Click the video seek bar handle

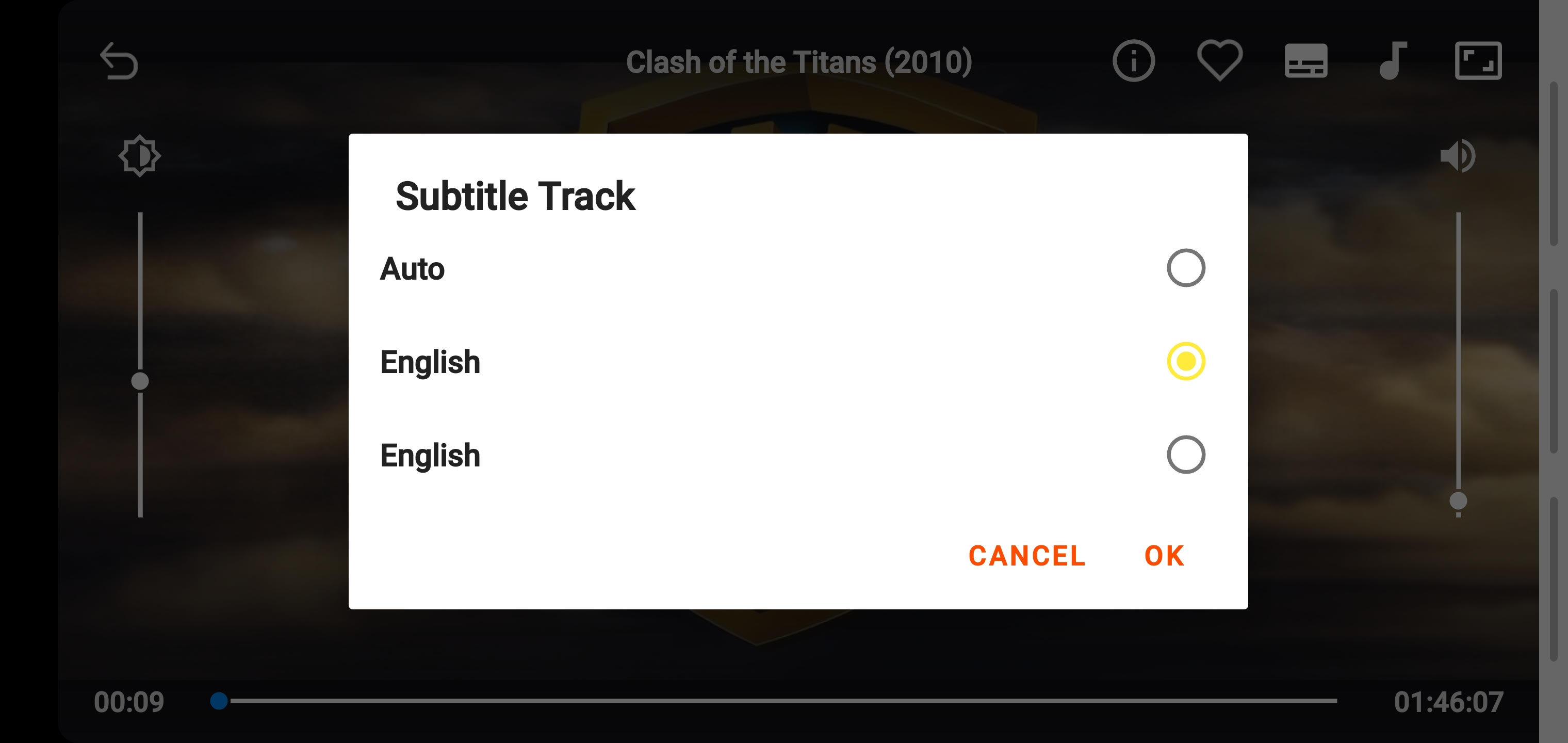tap(219, 701)
